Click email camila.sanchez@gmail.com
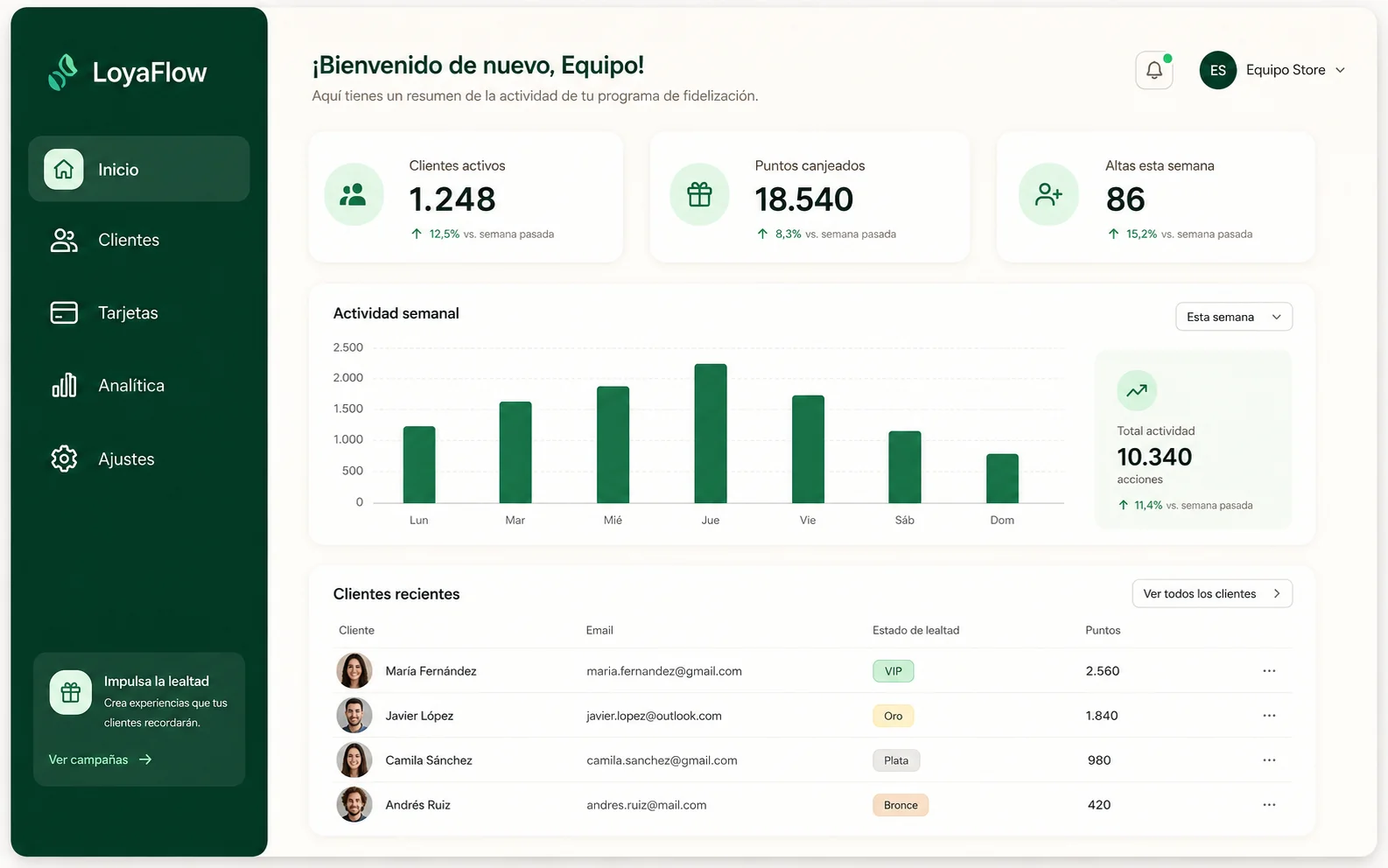1388x868 pixels. [x=662, y=760]
